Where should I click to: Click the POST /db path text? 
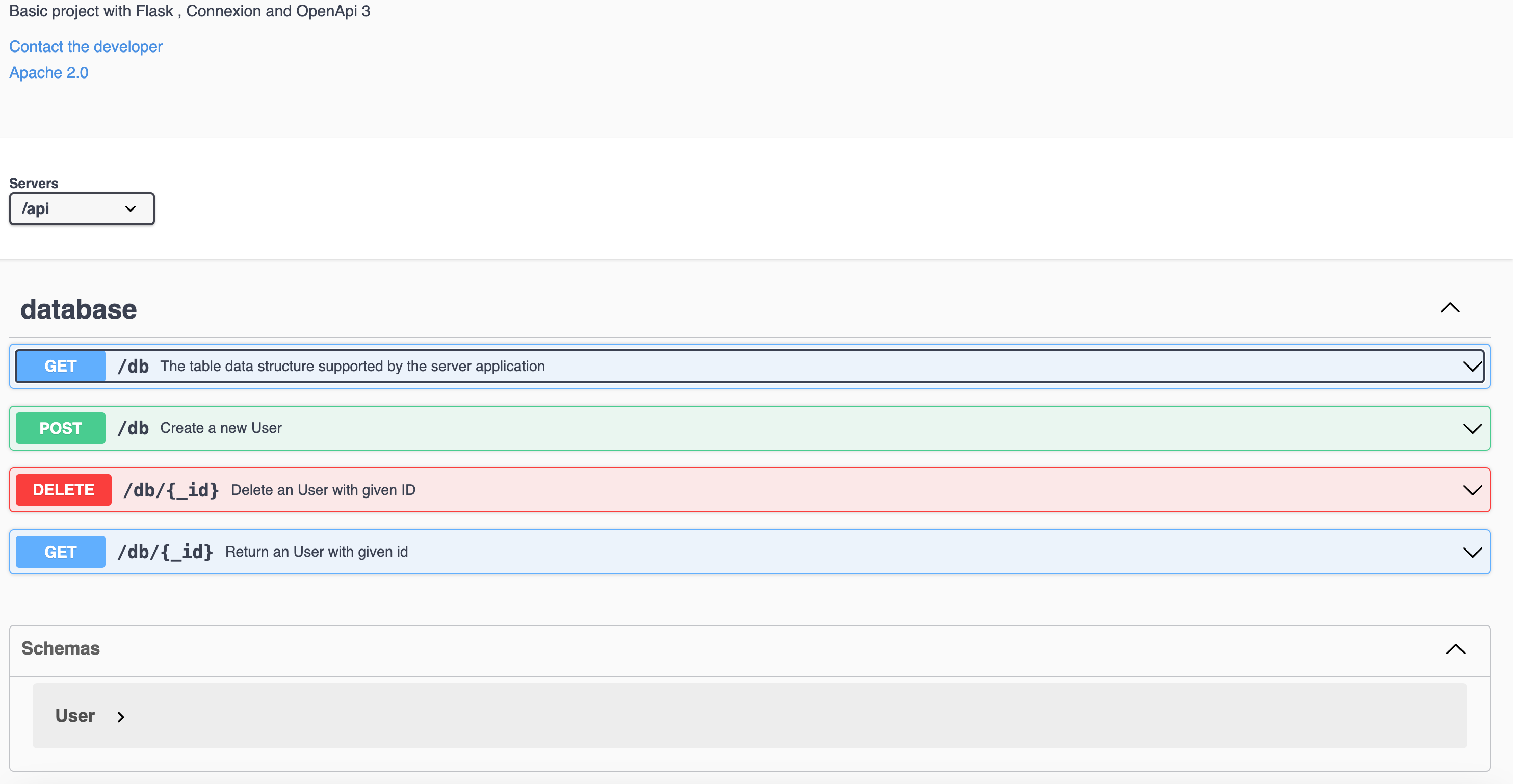(x=134, y=428)
